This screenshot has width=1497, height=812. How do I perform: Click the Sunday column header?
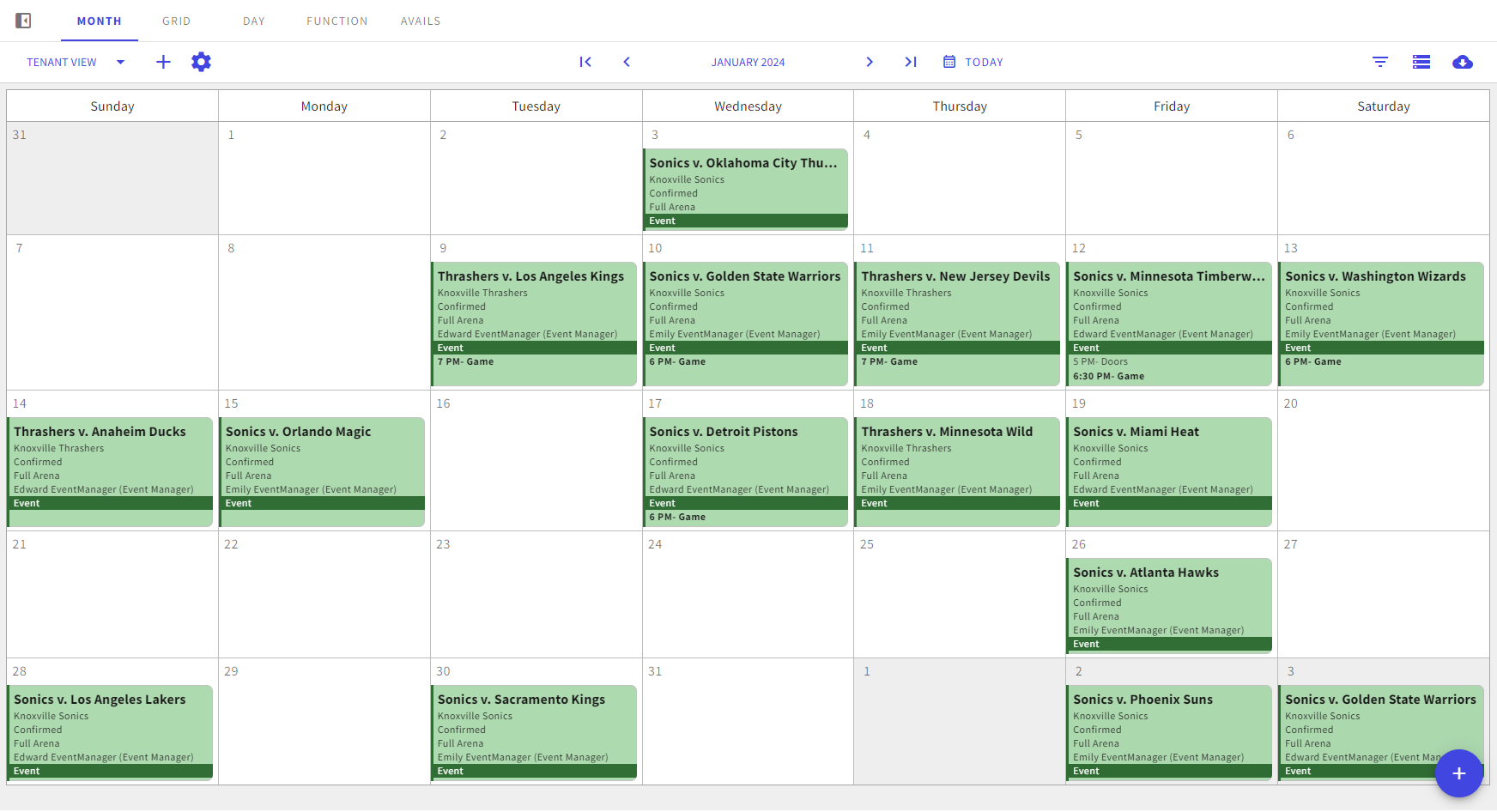[112, 106]
